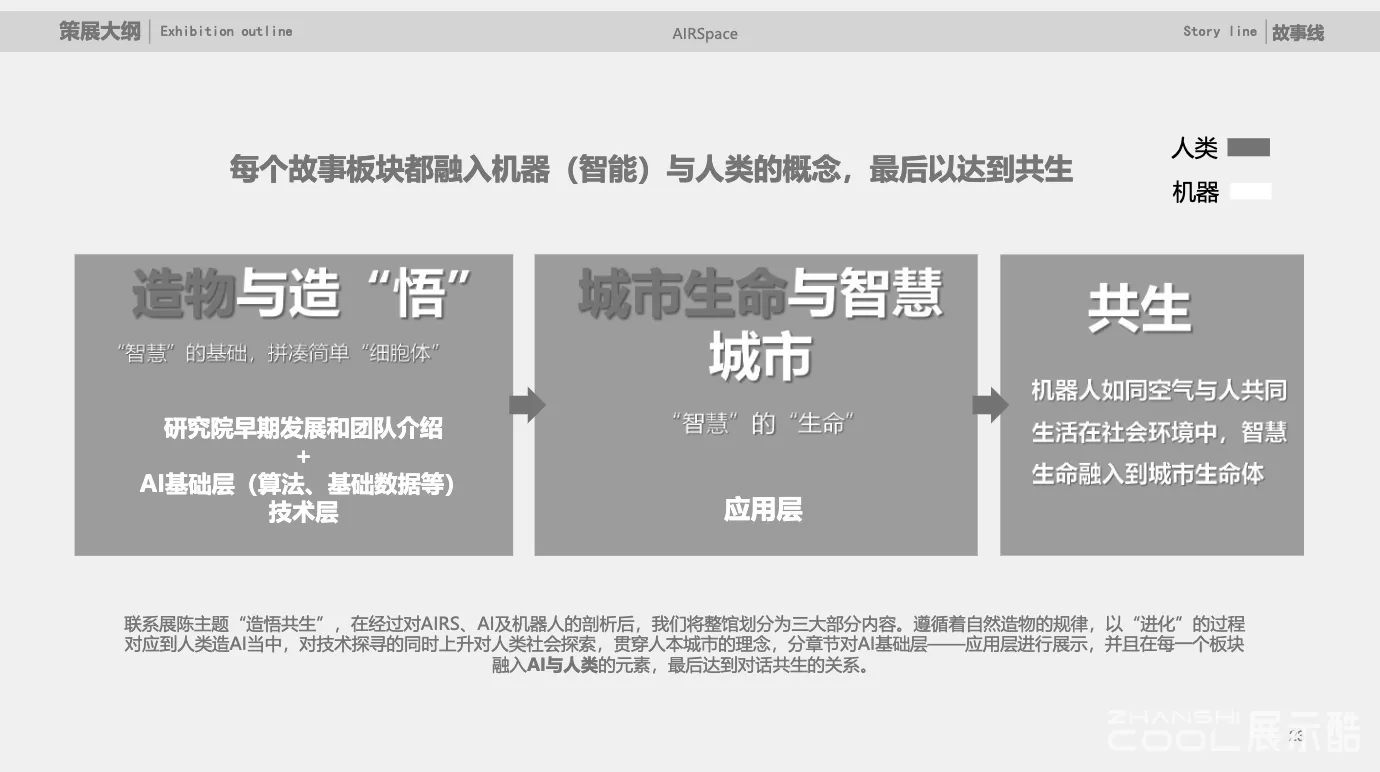This screenshot has width=1380, height=772.
Task: Click the subtitle “智慧”的基础，拼凑简单“细胞体”
Action: (279, 353)
